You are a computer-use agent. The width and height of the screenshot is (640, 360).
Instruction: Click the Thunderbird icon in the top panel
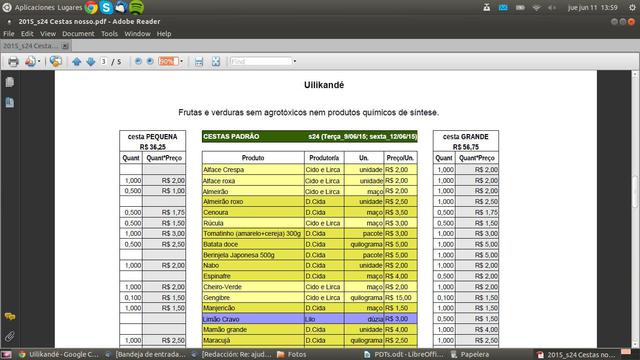pyautogui.click(x=121, y=7)
